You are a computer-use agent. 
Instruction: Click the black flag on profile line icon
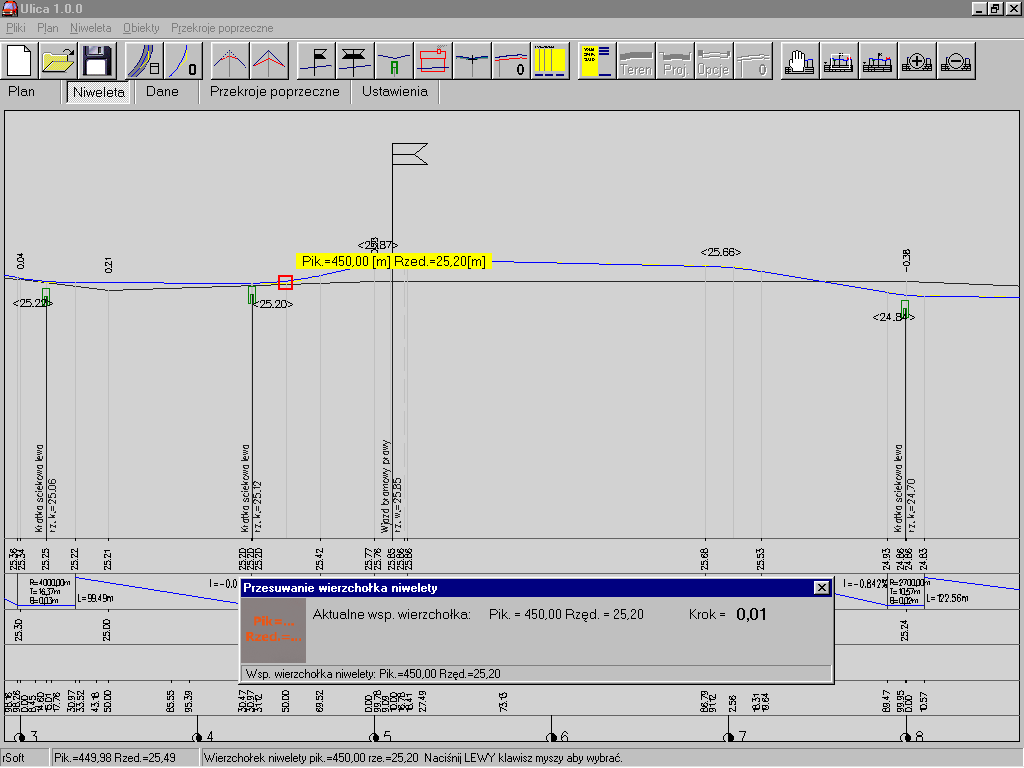318,61
